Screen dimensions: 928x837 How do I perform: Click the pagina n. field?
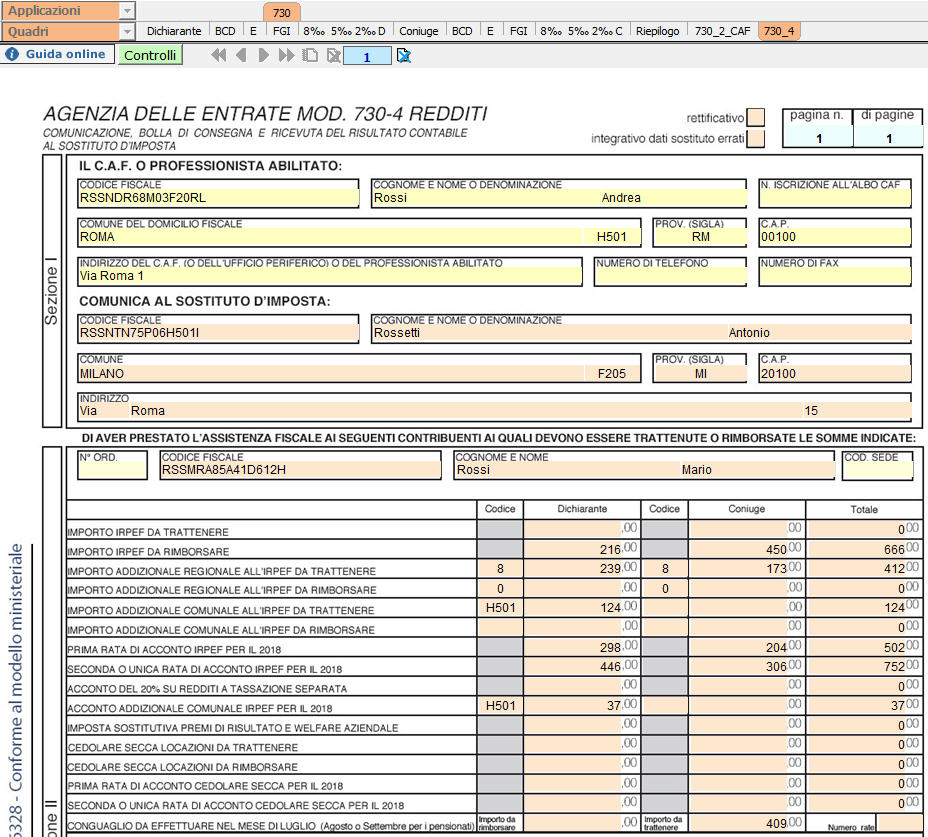(818, 139)
